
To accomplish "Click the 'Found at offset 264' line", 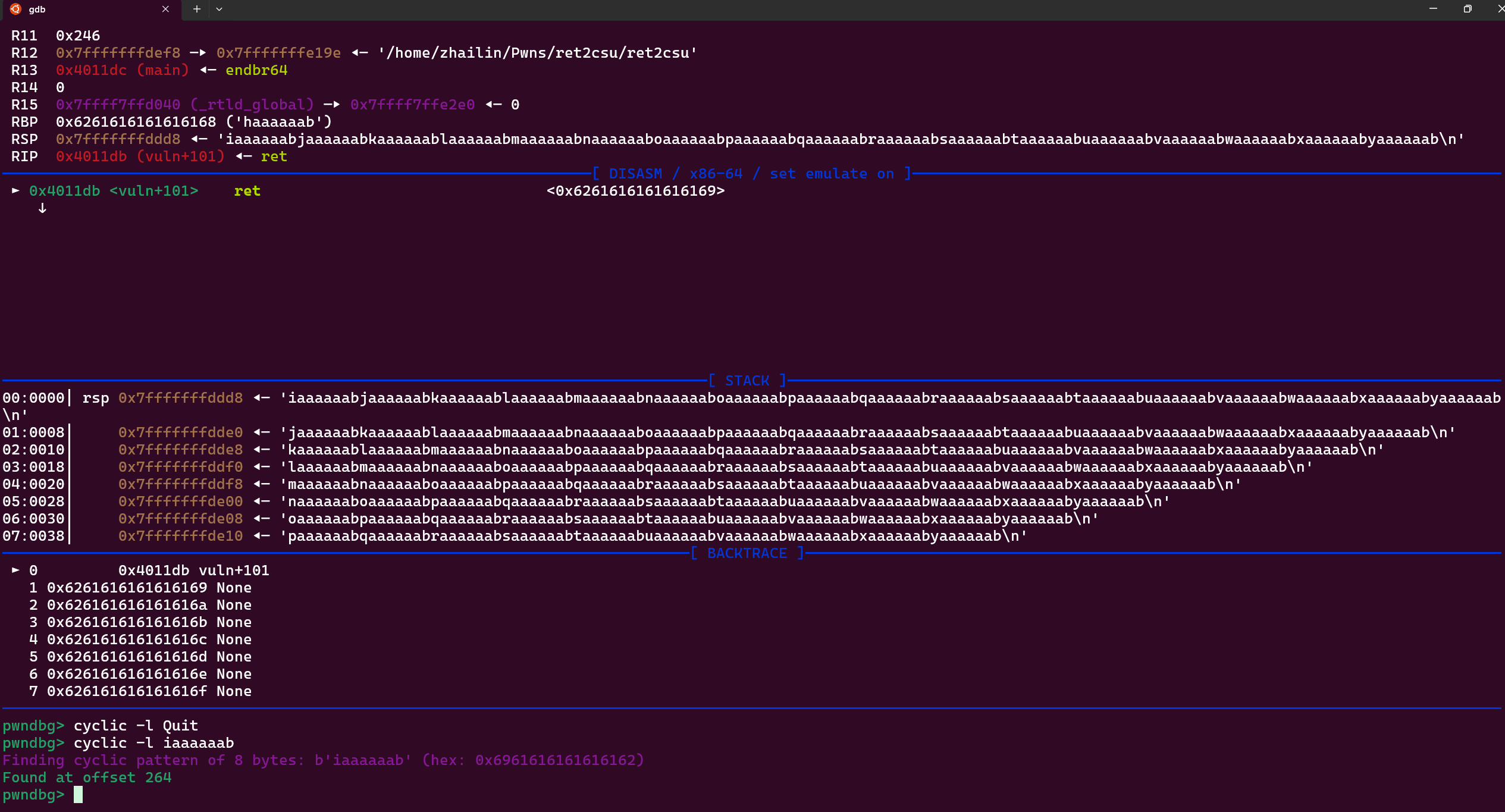I will [x=87, y=777].
